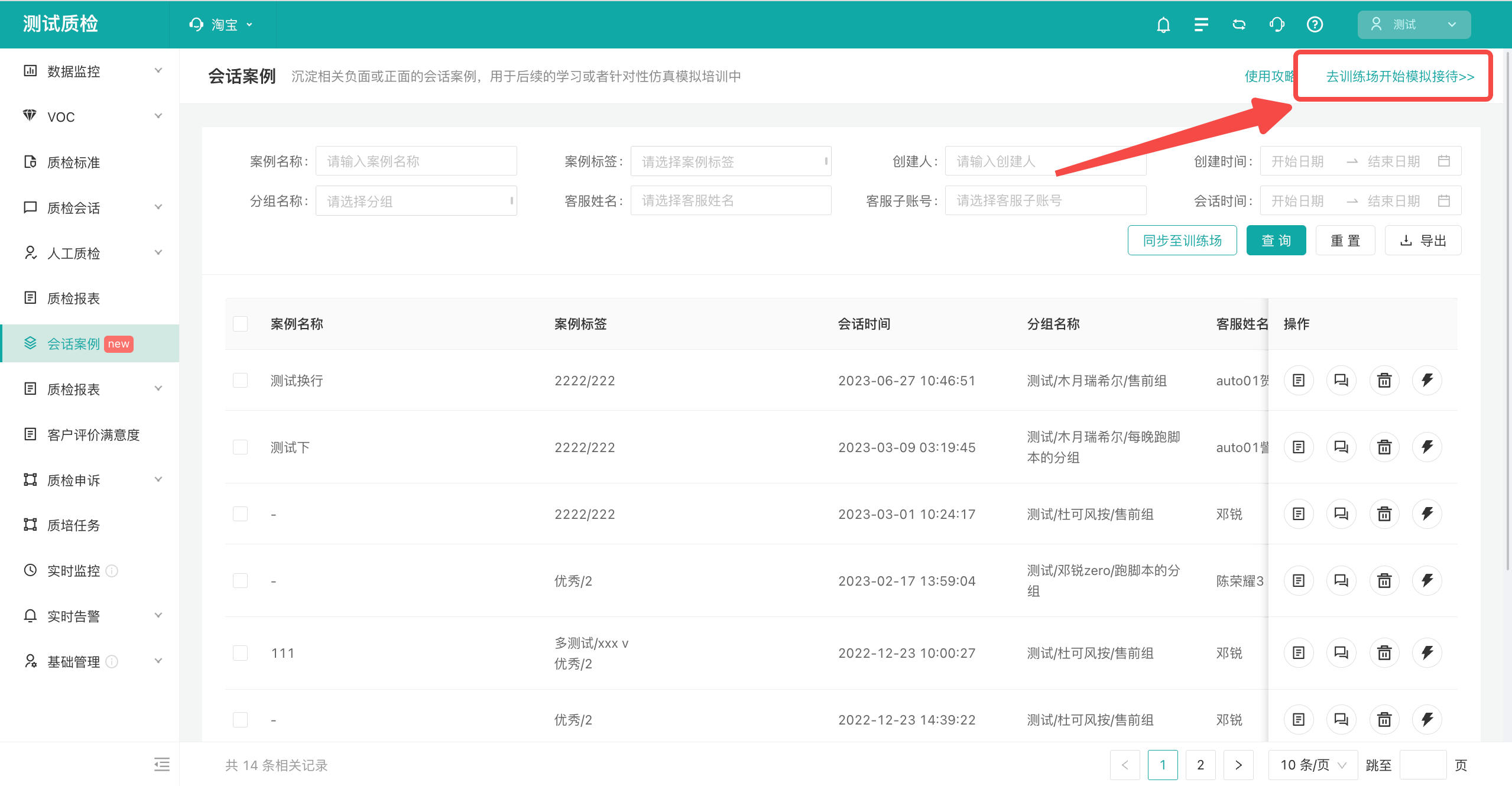The width and height of the screenshot is (1512, 786).
Task: Click the 案例名称 input field
Action: tap(416, 161)
